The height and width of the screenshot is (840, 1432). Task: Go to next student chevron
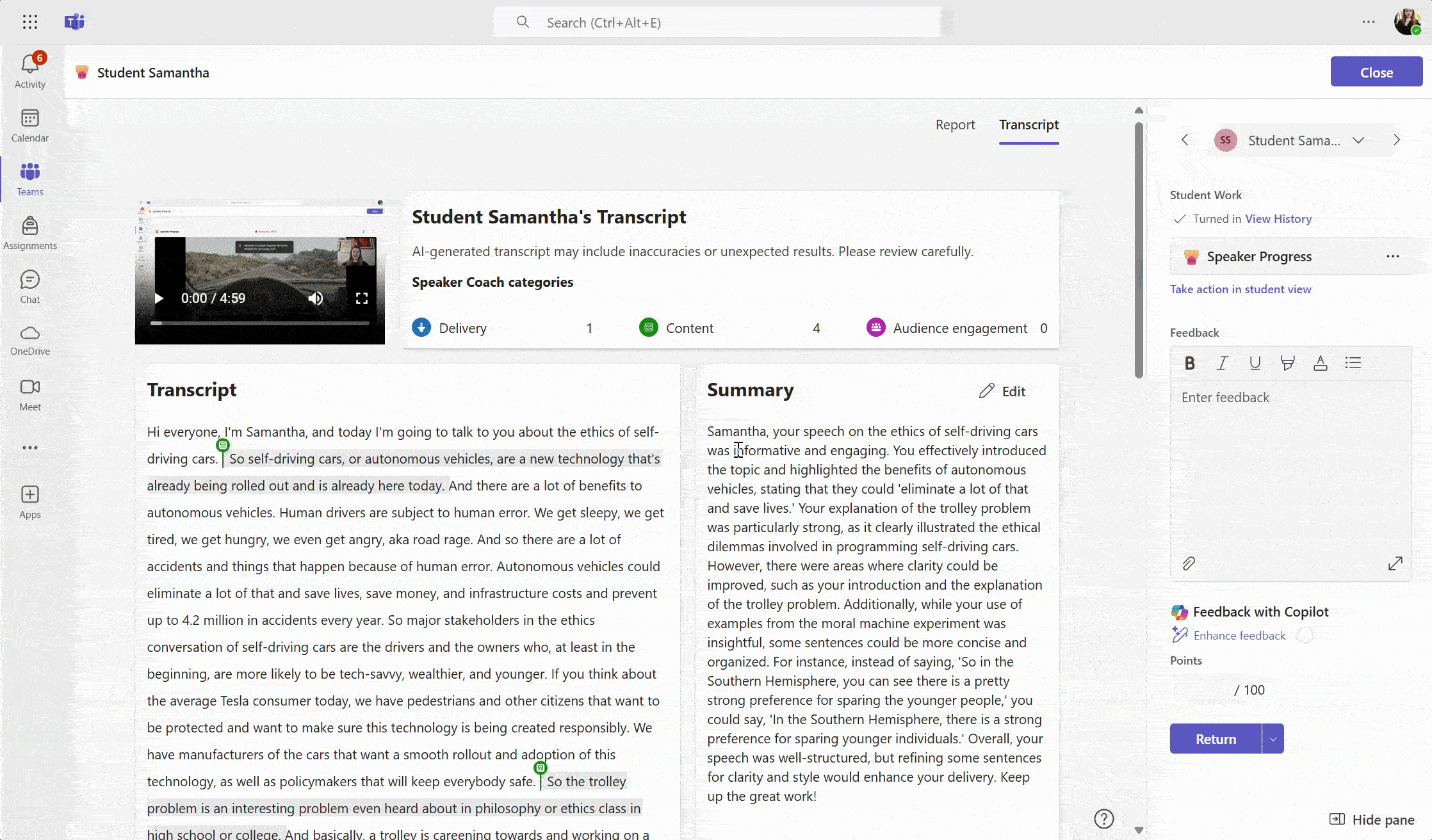[1396, 140]
